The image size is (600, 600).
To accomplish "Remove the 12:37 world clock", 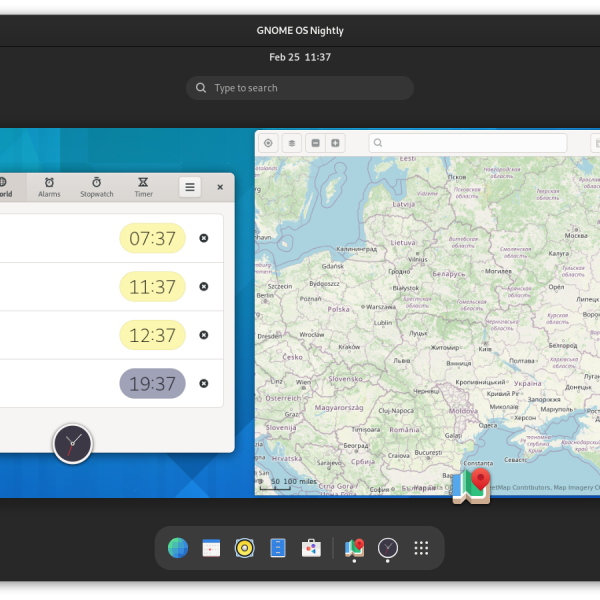I will 204,335.
